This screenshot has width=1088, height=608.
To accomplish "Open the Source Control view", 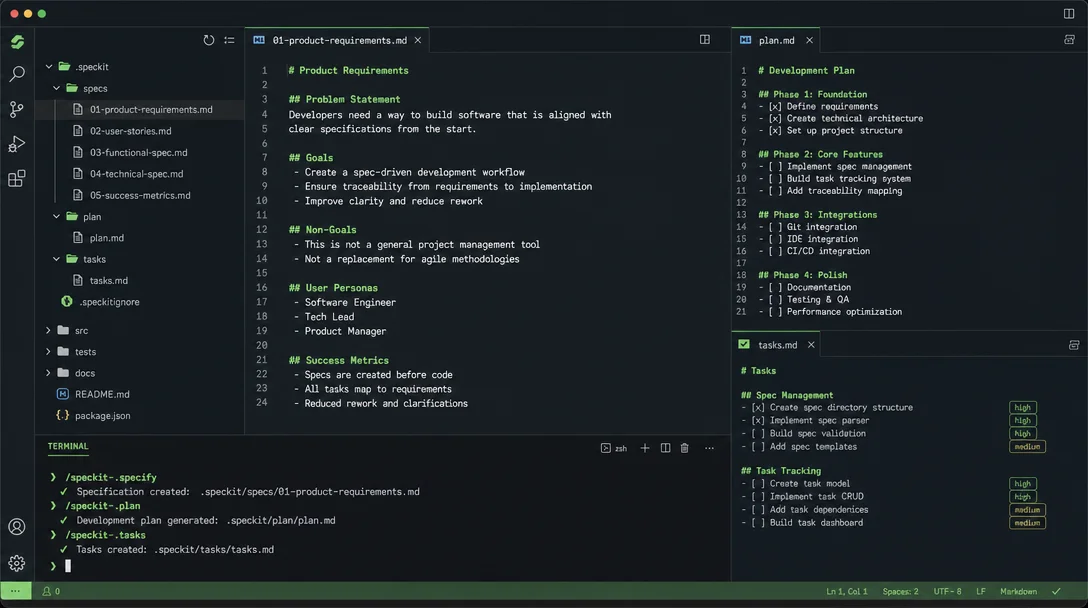I will 17,109.
